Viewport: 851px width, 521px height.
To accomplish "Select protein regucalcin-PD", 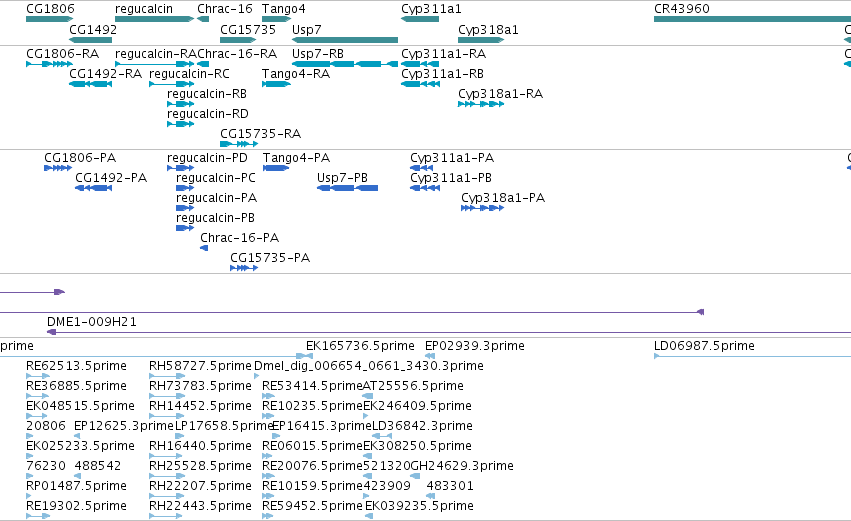I will click(x=207, y=158).
